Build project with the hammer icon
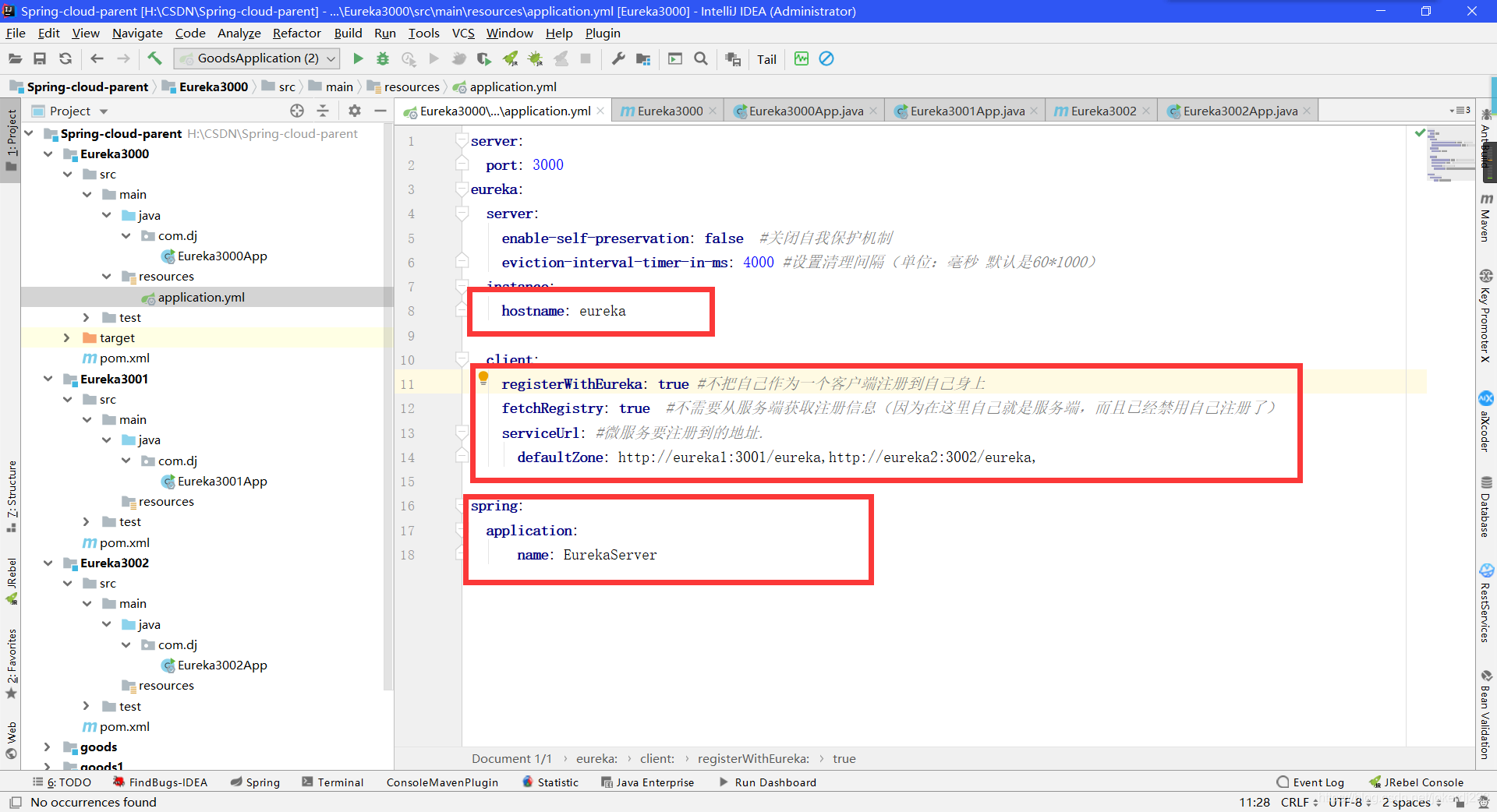Viewport: 1497px width, 812px height. coord(154,58)
